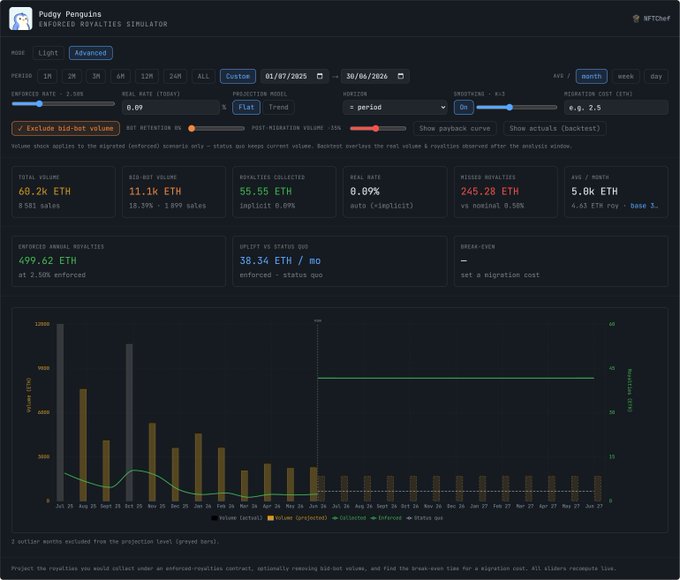Screen dimensions: 680x580
Task: Click the Real rate (today) input field
Action: tap(171, 108)
